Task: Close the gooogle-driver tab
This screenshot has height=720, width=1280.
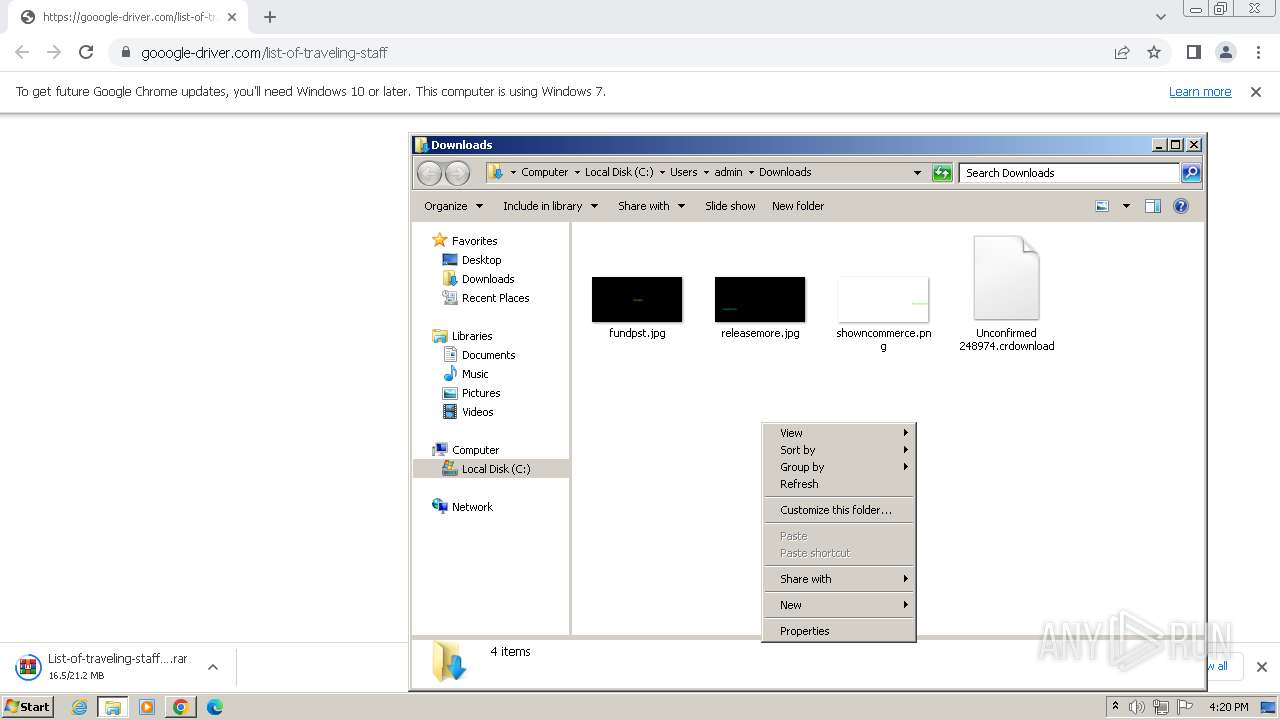Action: pyautogui.click(x=232, y=17)
